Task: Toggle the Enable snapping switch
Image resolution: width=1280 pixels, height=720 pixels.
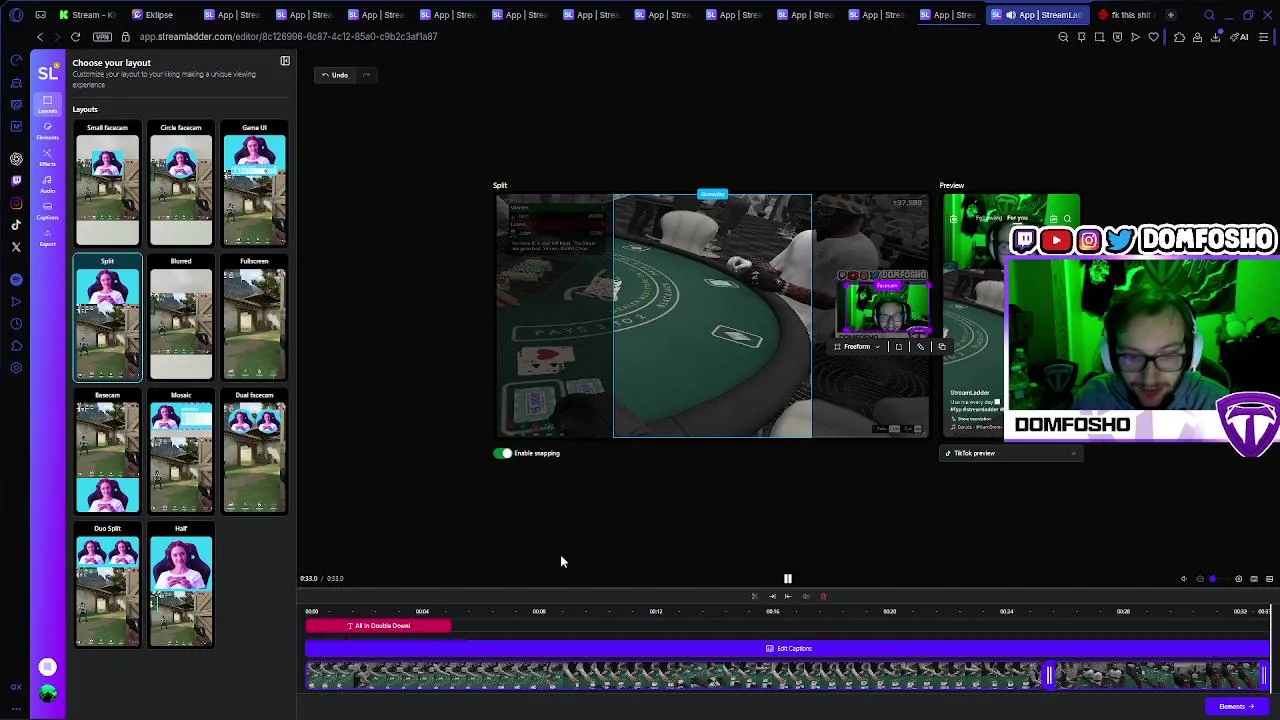Action: [x=503, y=453]
